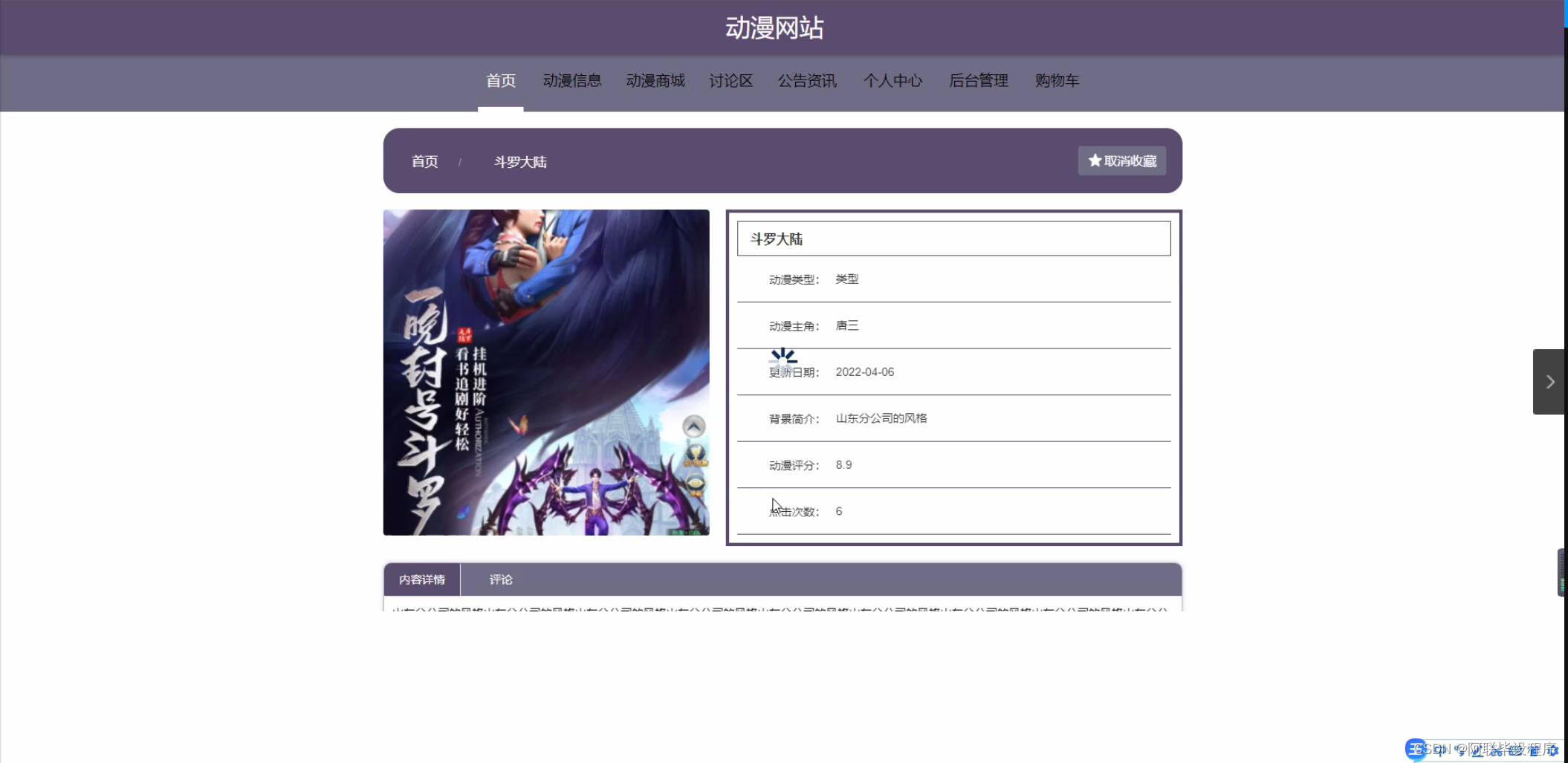Click the update date 2022-04-06
Screen dimensions: 1568x763
tap(865, 372)
